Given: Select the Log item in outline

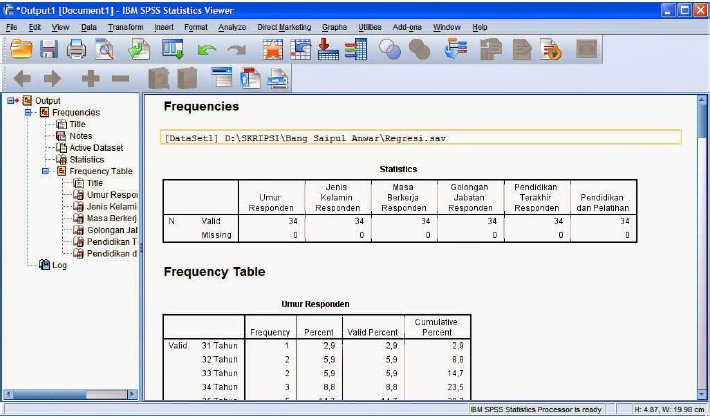Looking at the screenshot, I should tap(58, 265).
